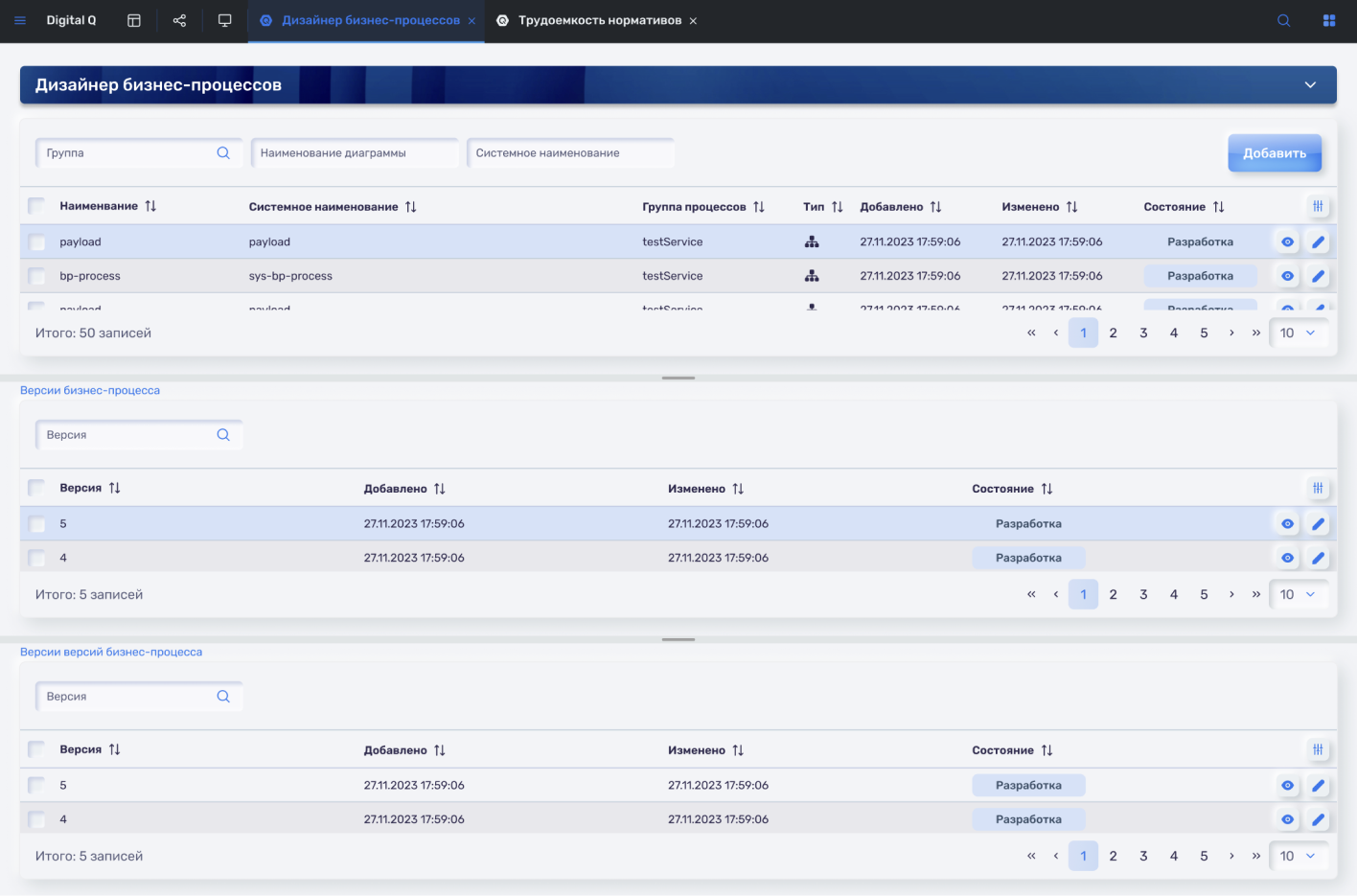The height and width of the screenshot is (896, 1357).
Task: Open the hamburger menu next to Digital Q
Action: [20, 20]
